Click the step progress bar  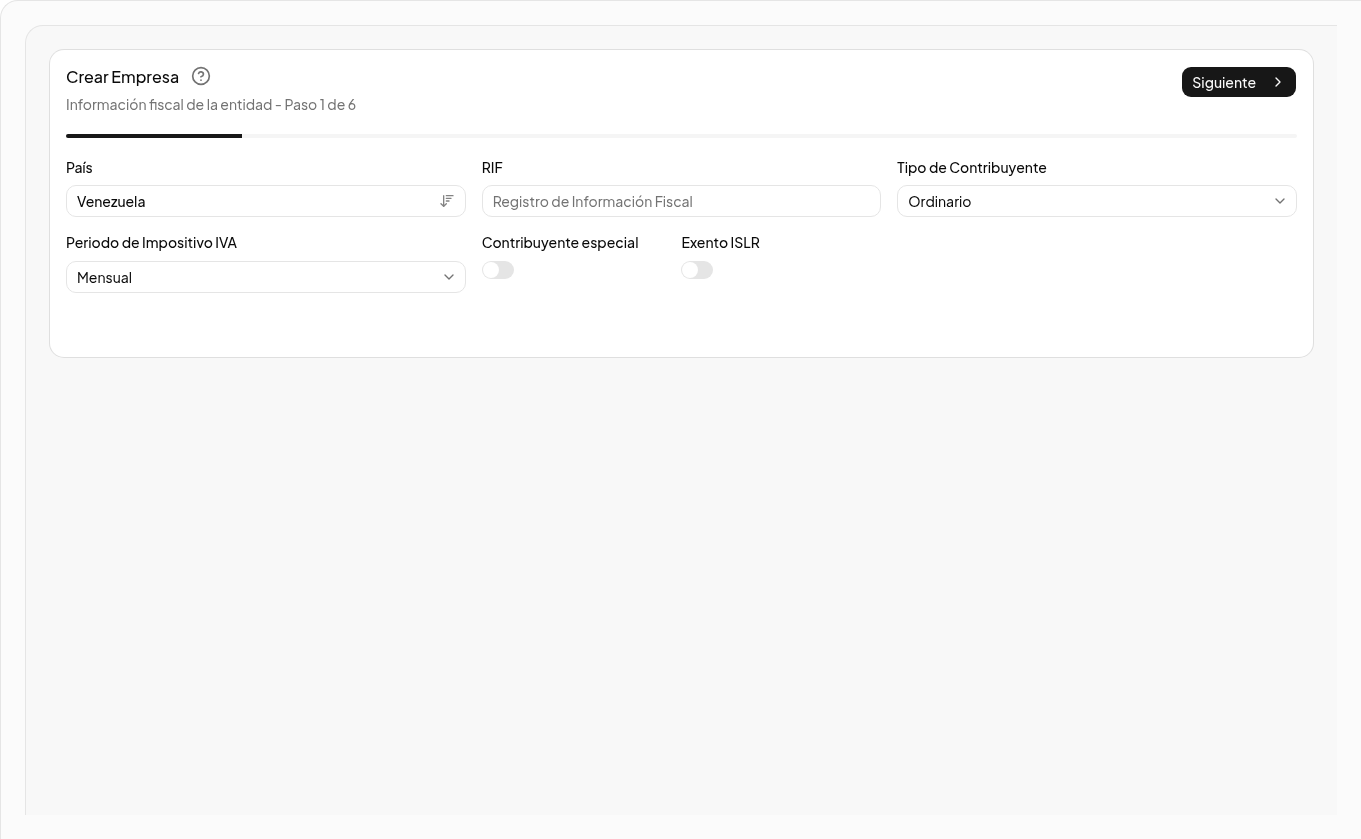pyautogui.click(x=681, y=135)
